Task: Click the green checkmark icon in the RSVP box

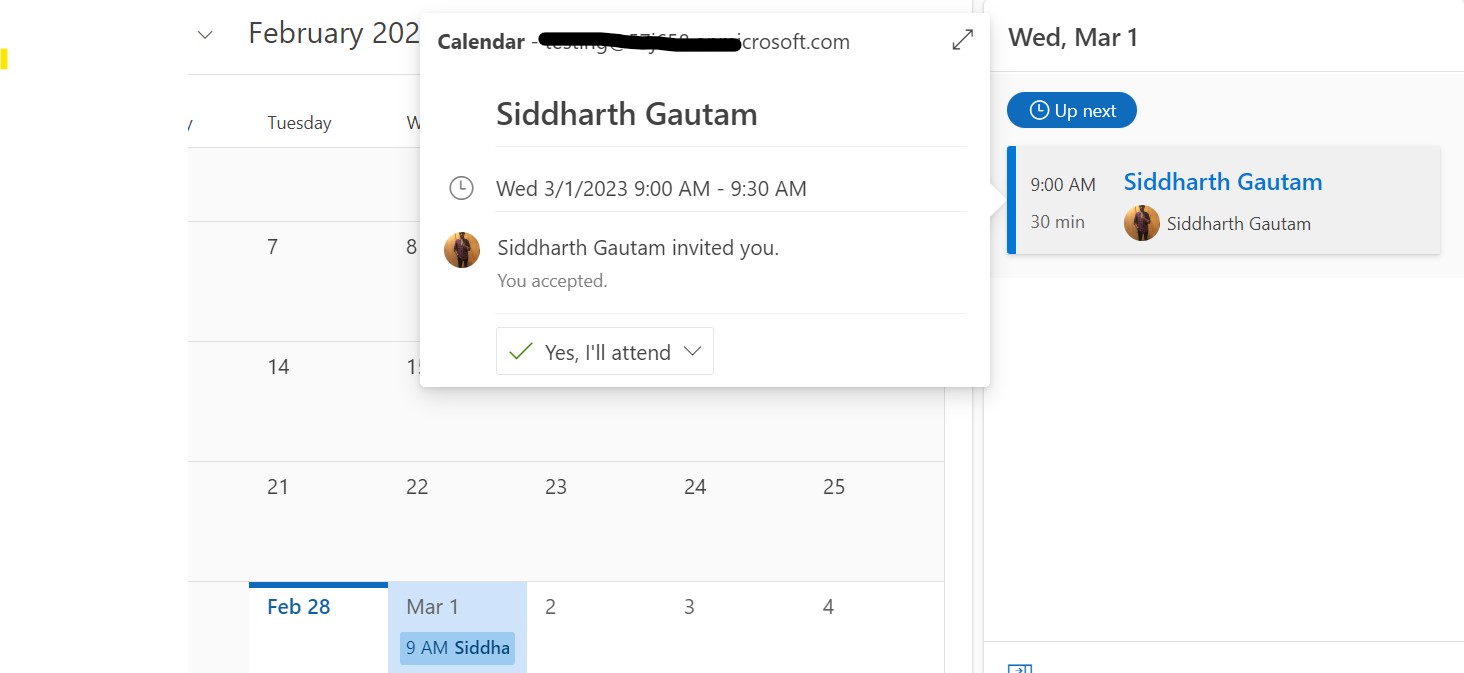Action: [520, 352]
